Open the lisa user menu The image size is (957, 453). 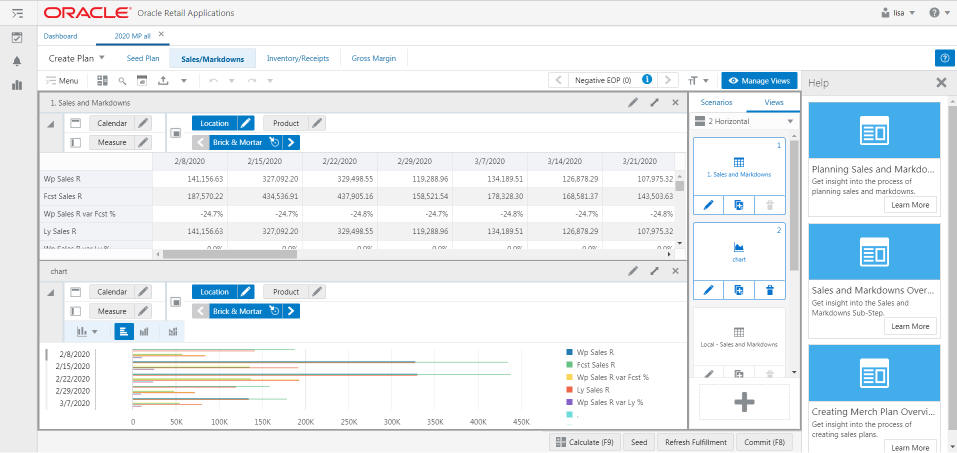coord(899,13)
